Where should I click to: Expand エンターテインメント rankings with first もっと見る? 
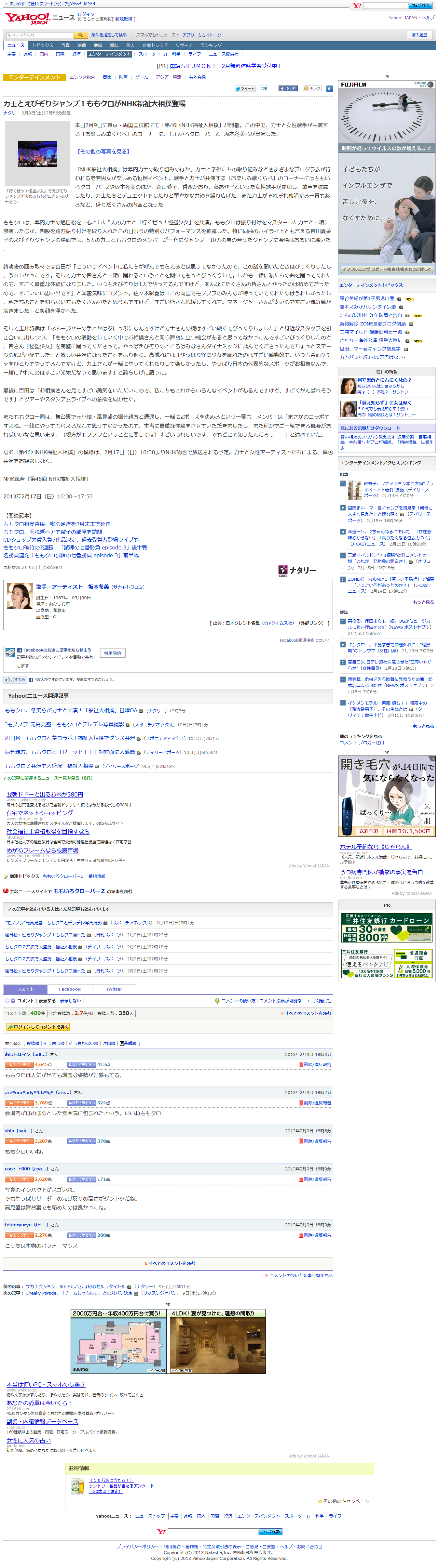[423, 602]
